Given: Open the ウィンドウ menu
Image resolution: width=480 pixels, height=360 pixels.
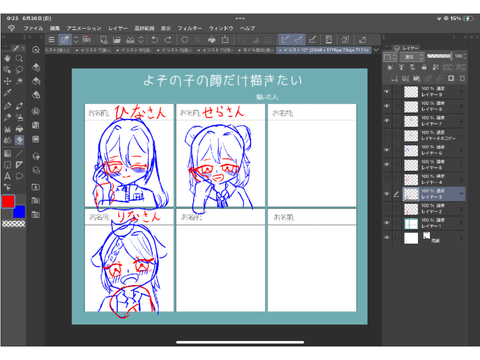Looking at the screenshot, I should 221,28.
